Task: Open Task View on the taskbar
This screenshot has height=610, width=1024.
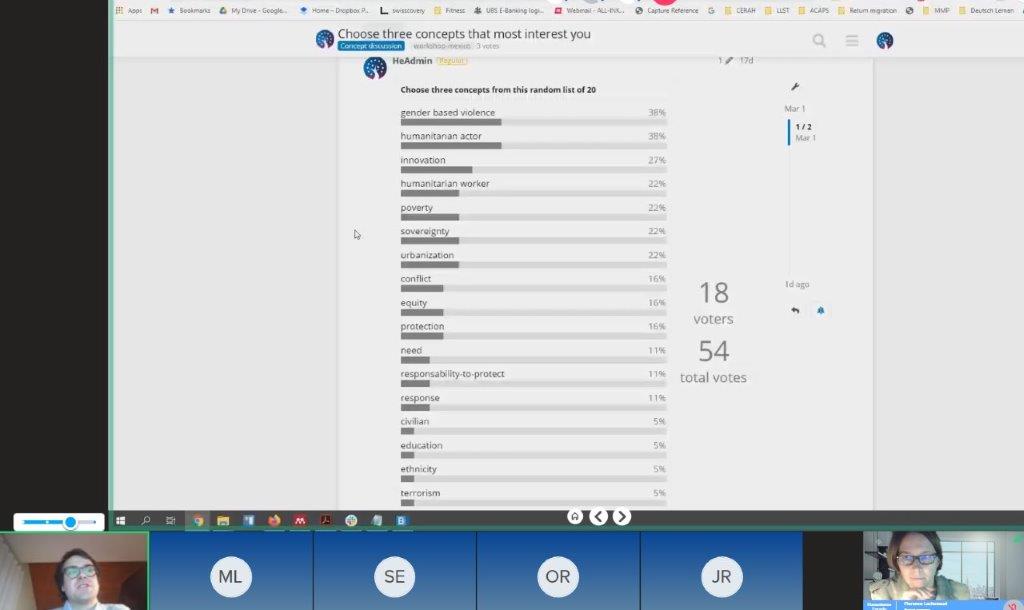Action: click(170, 521)
